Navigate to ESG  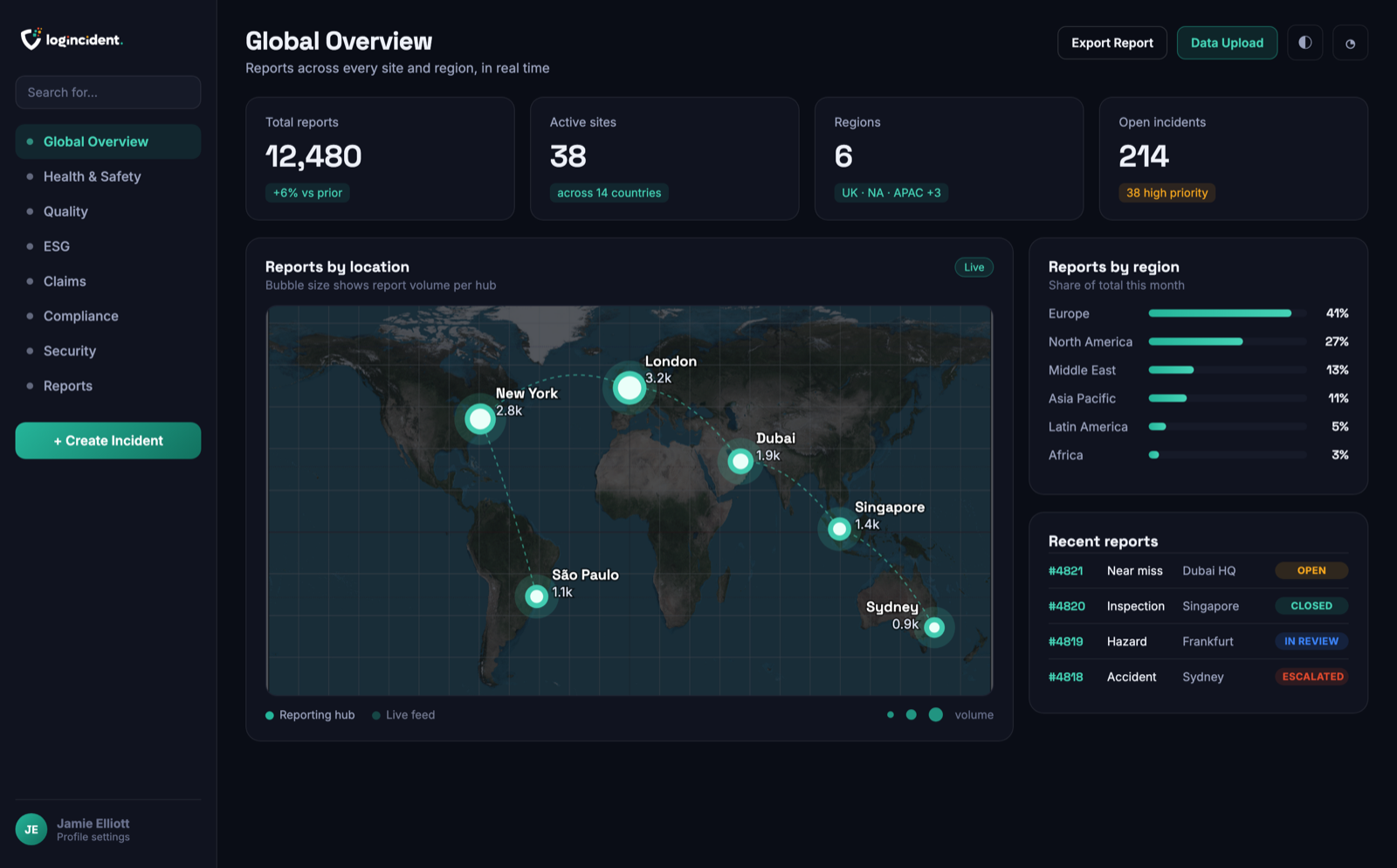tap(108, 246)
